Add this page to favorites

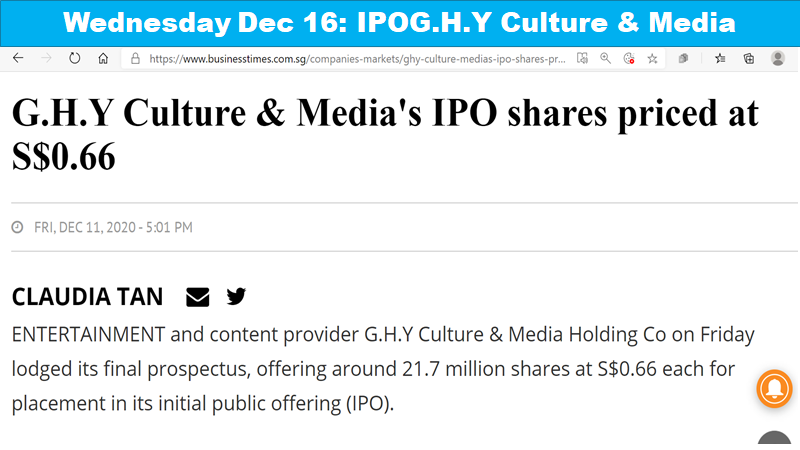[653, 59]
